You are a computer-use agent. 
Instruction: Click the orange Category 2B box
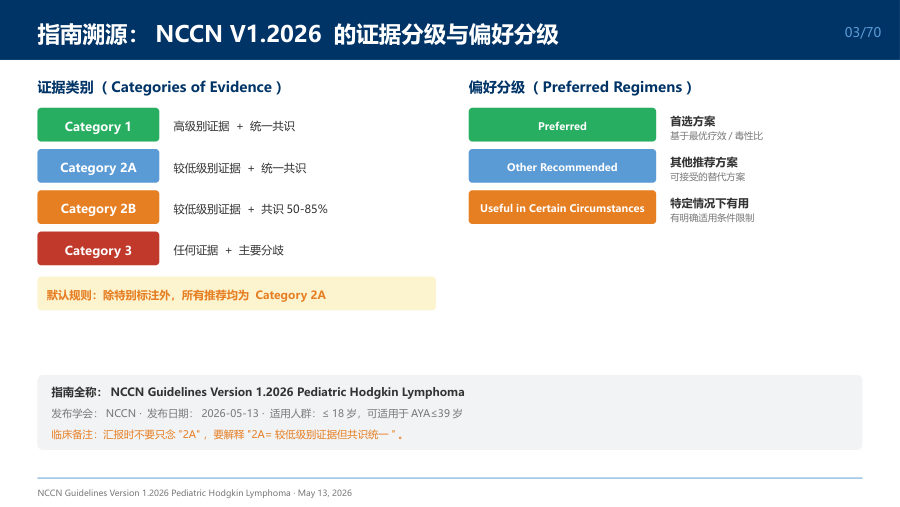tap(98, 207)
